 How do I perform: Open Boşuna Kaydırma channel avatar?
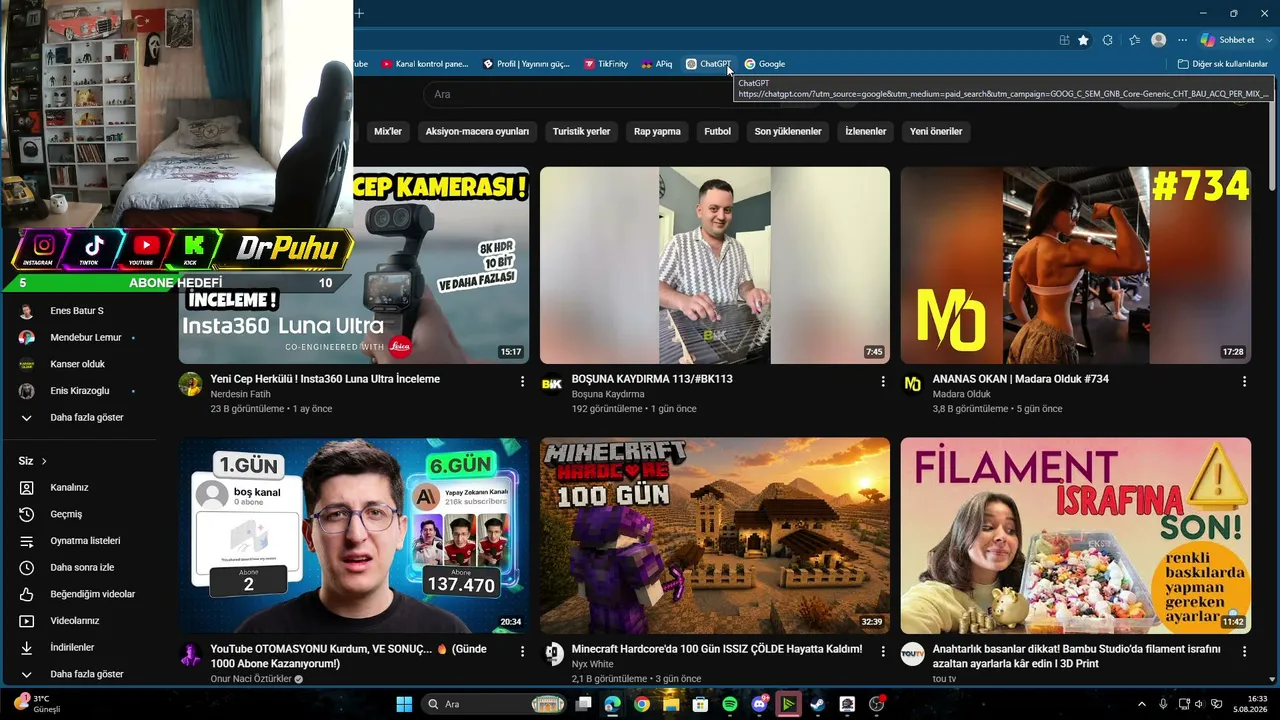click(x=552, y=384)
